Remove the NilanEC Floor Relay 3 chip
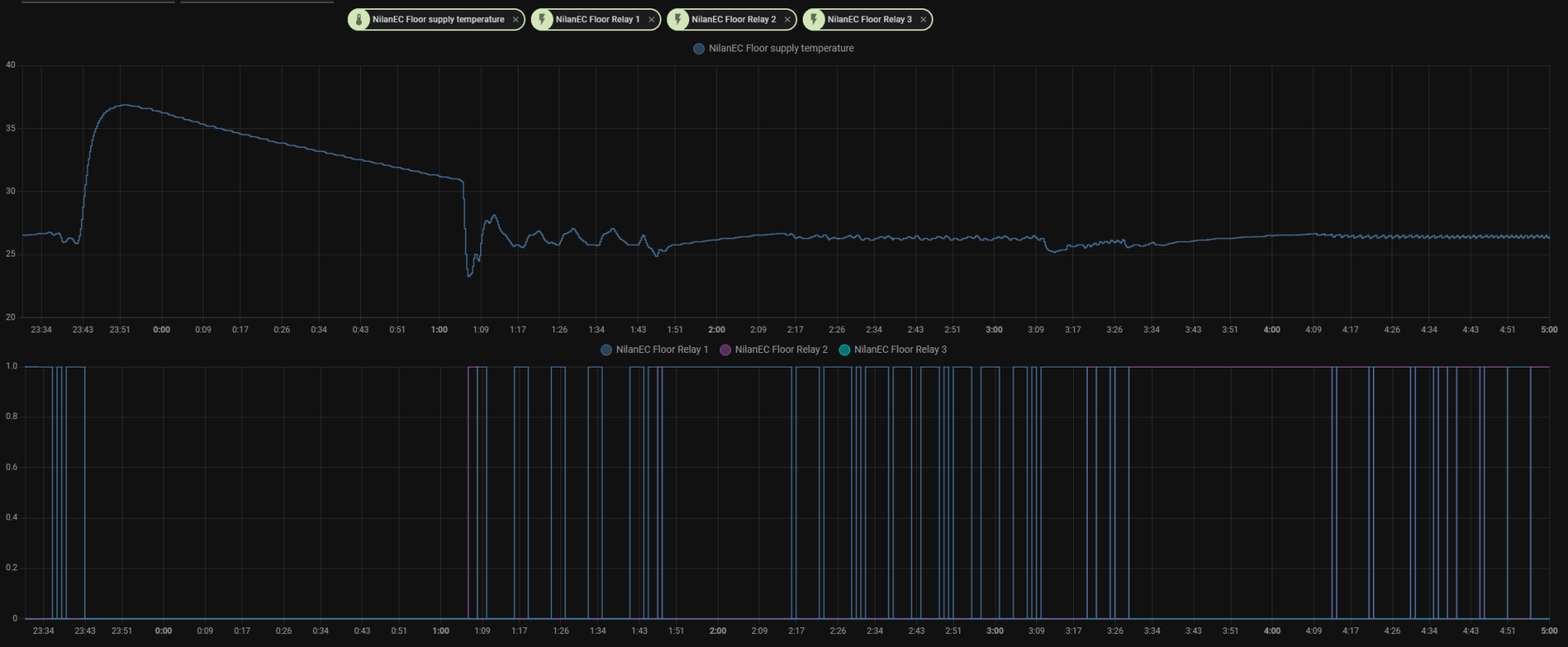 [923, 20]
